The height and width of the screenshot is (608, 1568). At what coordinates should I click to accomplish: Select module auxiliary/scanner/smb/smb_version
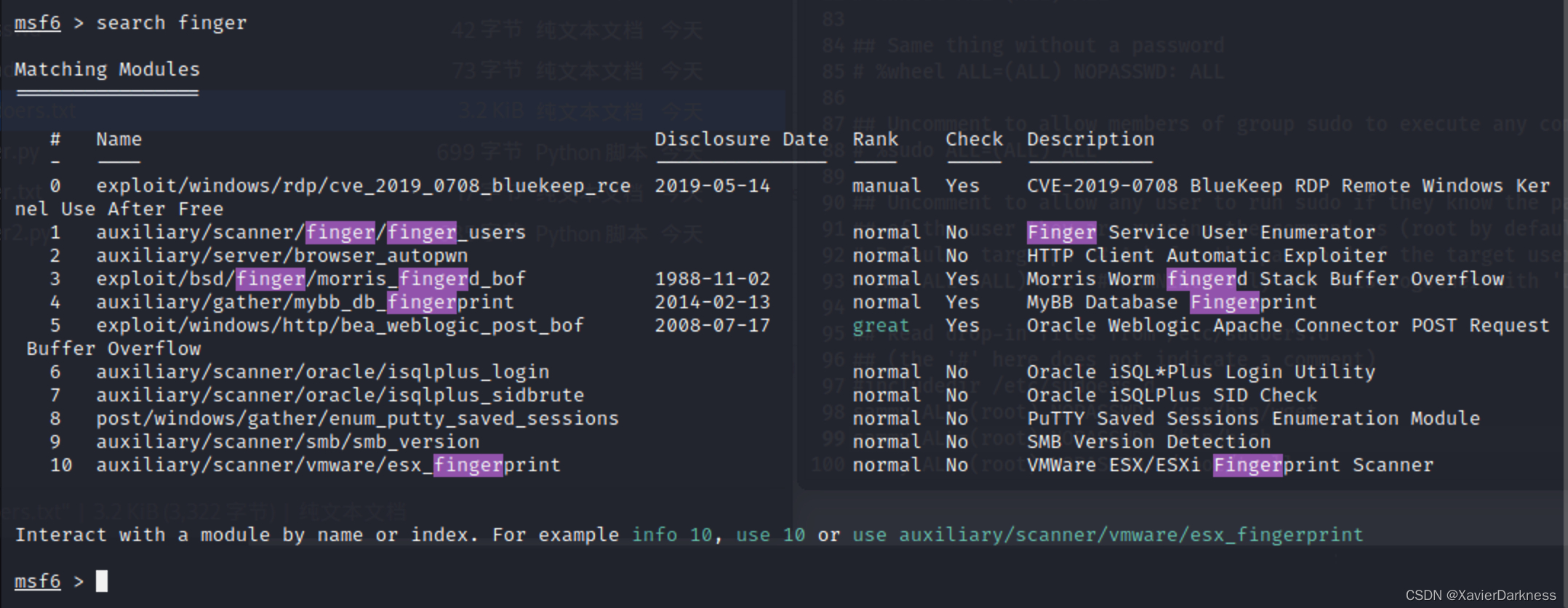click(x=287, y=442)
